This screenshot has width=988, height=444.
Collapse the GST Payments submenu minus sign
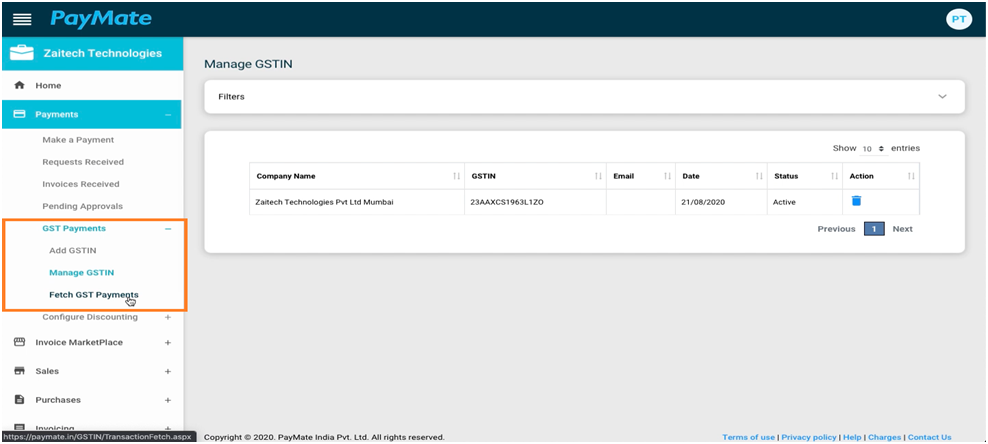(168, 229)
